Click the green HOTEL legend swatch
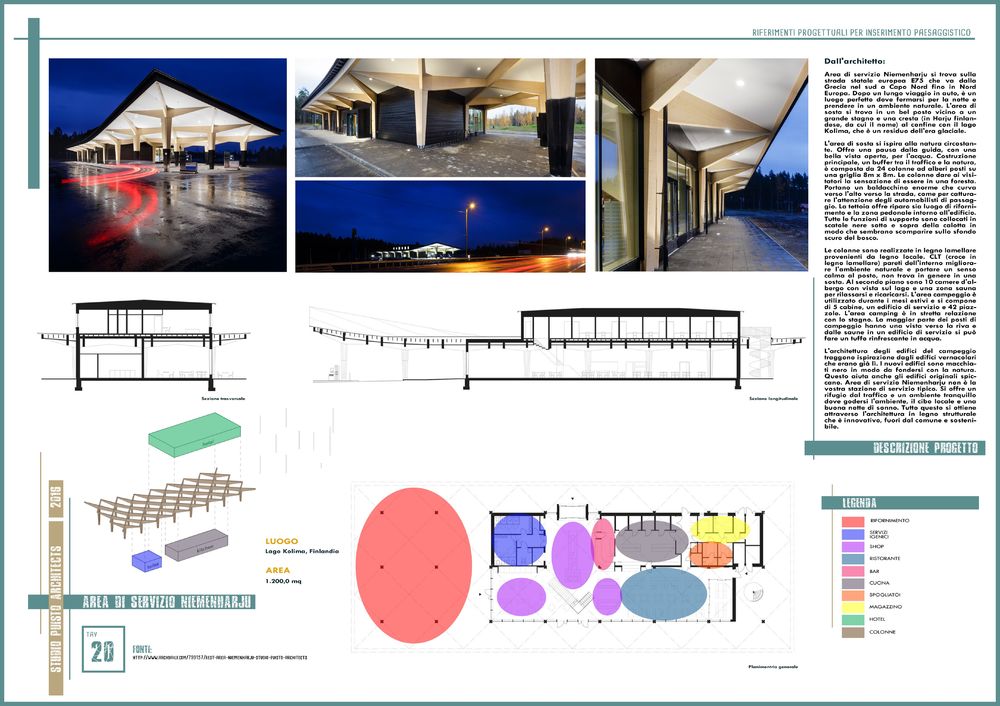 tap(853, 619)
